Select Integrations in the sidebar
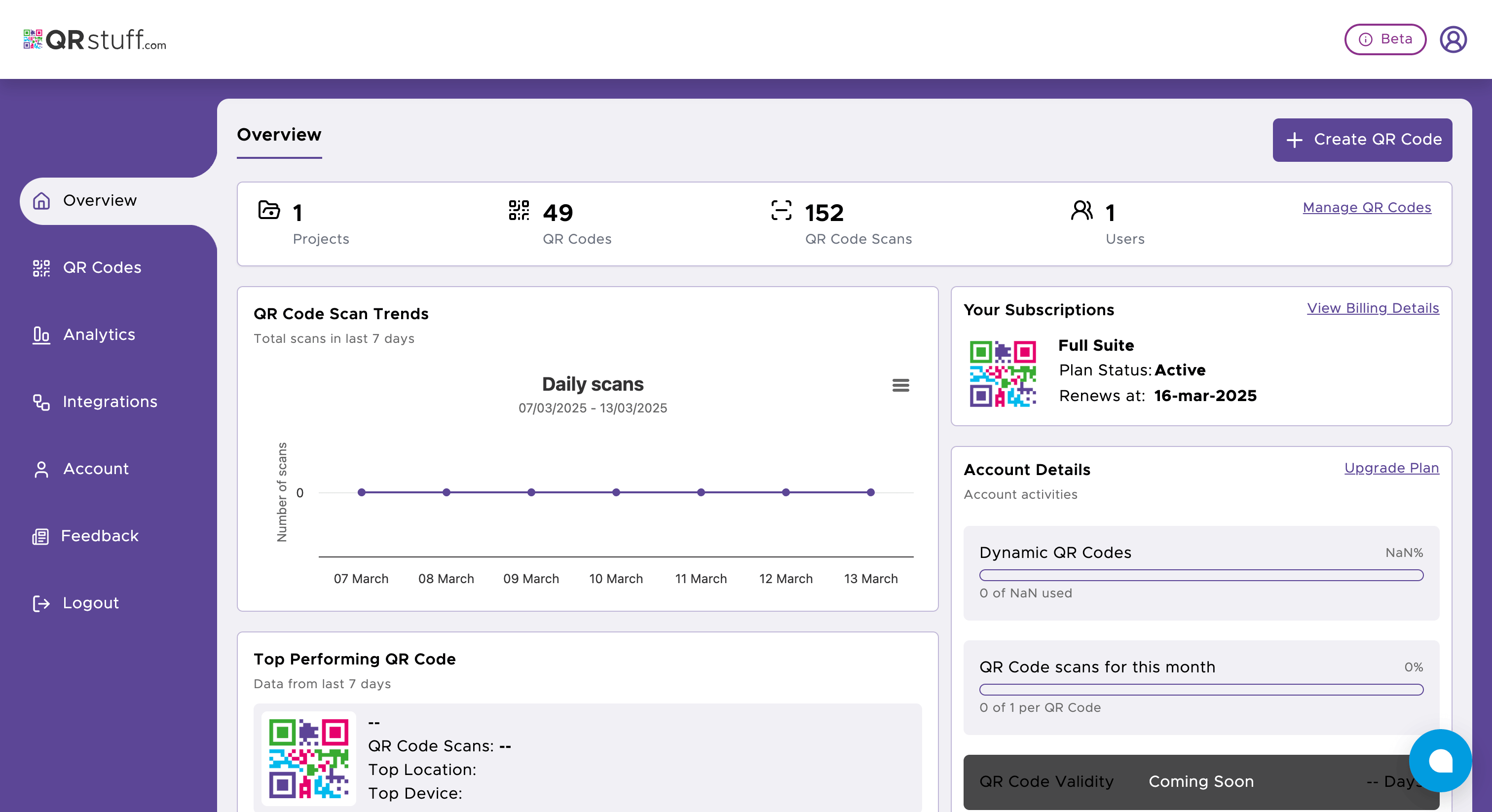The width and height of the screenshot is (1492, 812). point(110,402)
